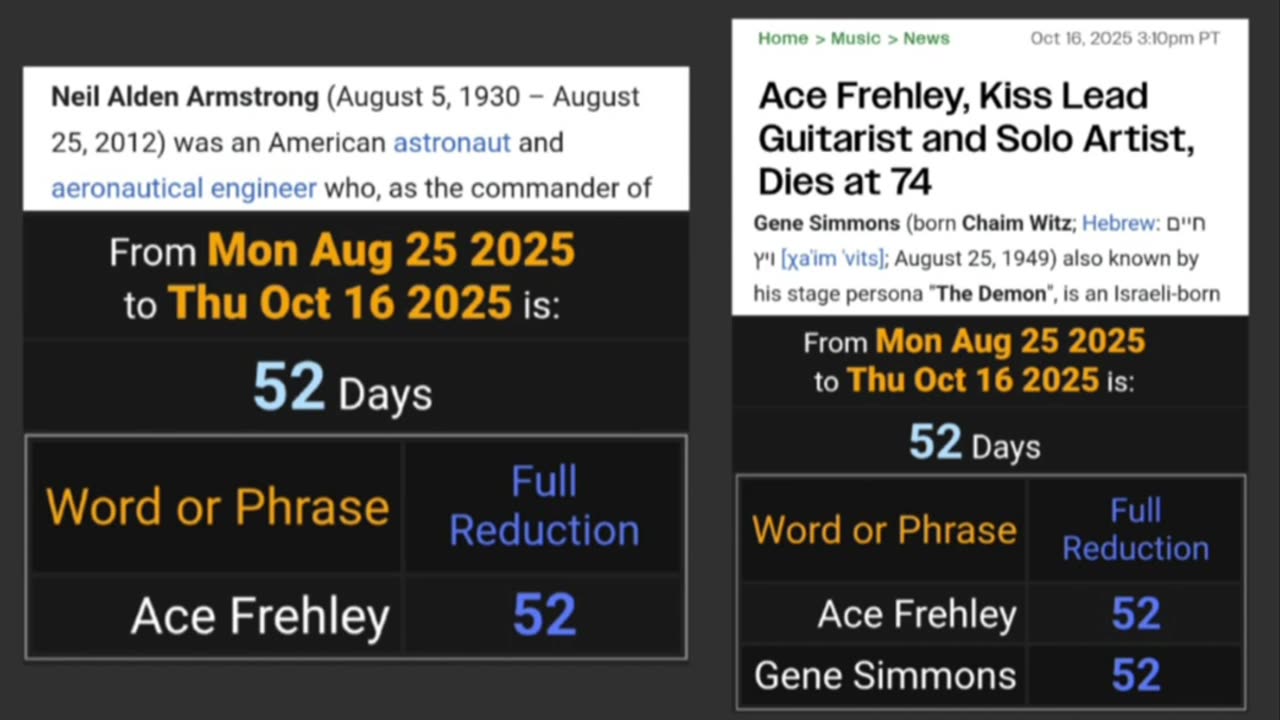Select the Gene Simmons row in gematria table
The width and height of the screenshot is (1280, 720).
click(x=885, y=676)
